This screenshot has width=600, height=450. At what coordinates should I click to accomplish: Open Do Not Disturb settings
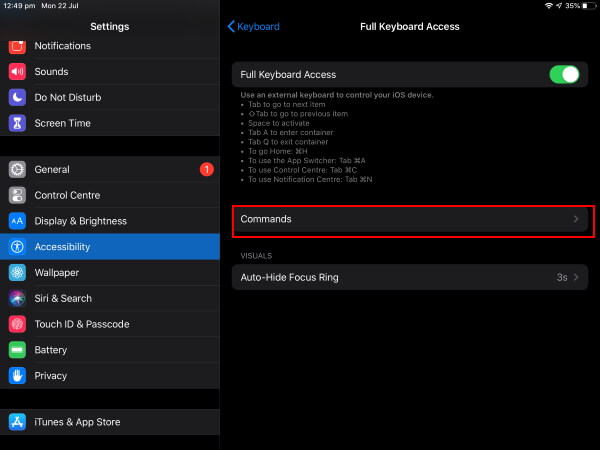110,97
